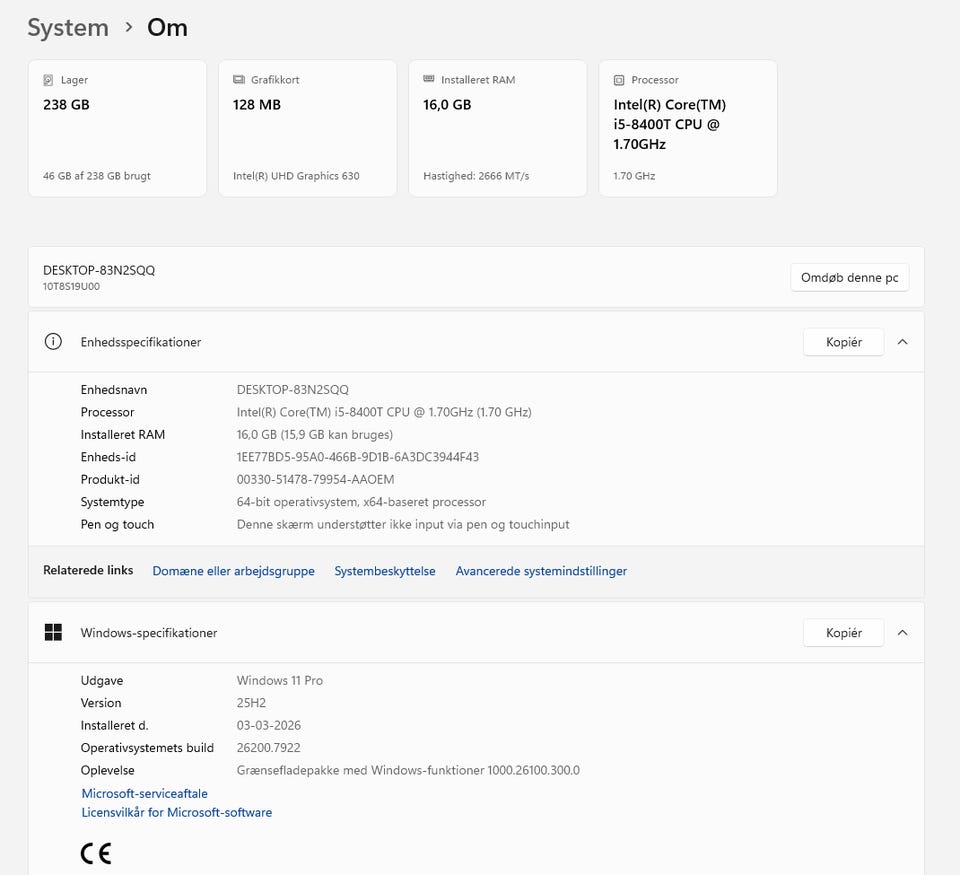Open Licensvilkår for Microsoft-software link
This screenshot has height=875, width=960.
[176, 813]
